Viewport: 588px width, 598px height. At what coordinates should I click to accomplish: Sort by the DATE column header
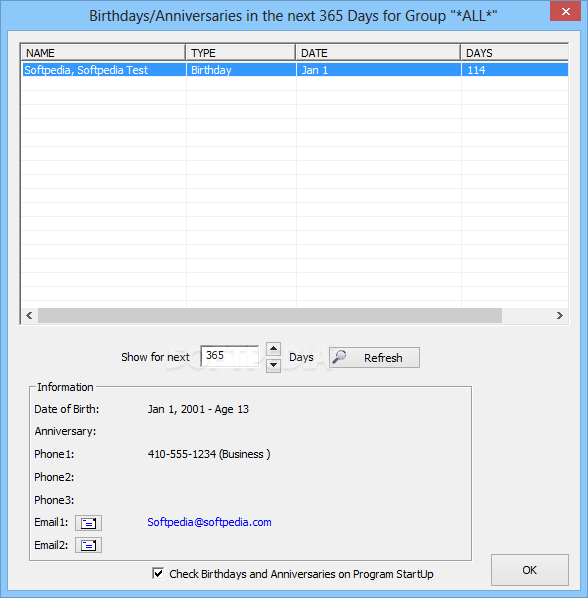(x=378, y=53)
